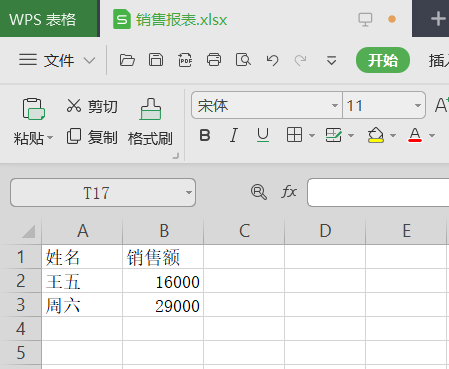
Task: Click the select all corner triangle
Action: point(29,231)
